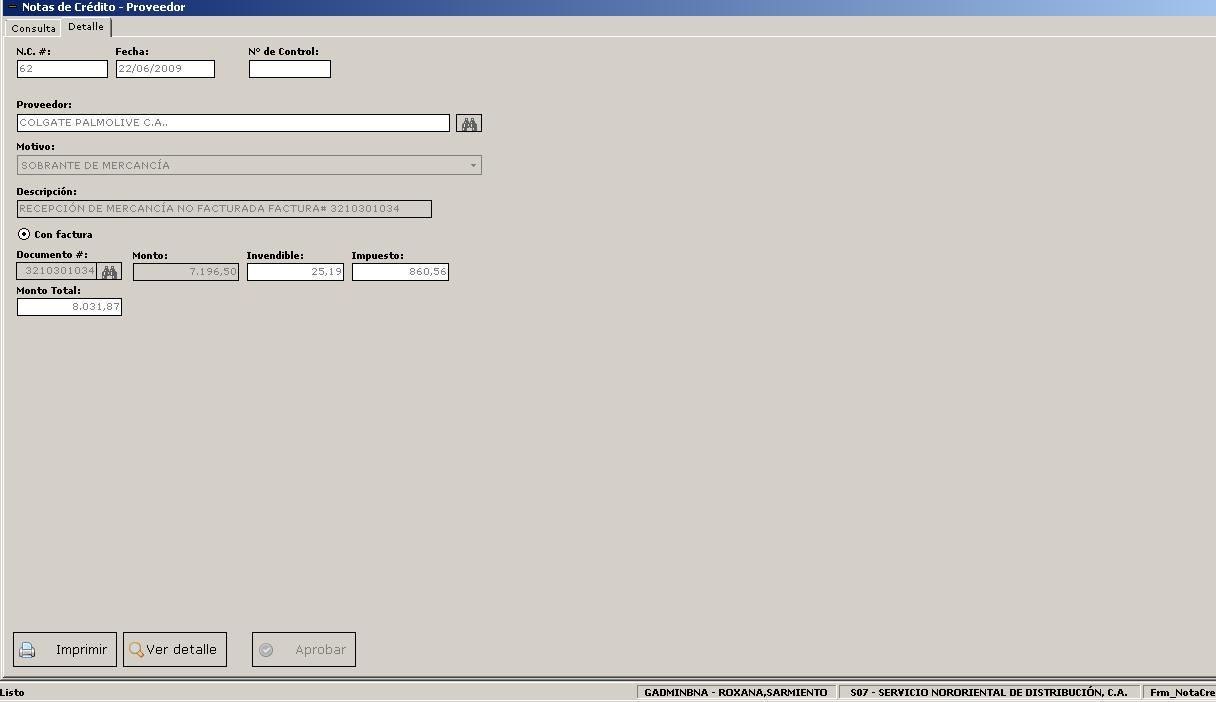Click the Proveedor text field
The image size is (1216, 702).
pyautogui.click(x=233, y=123)
